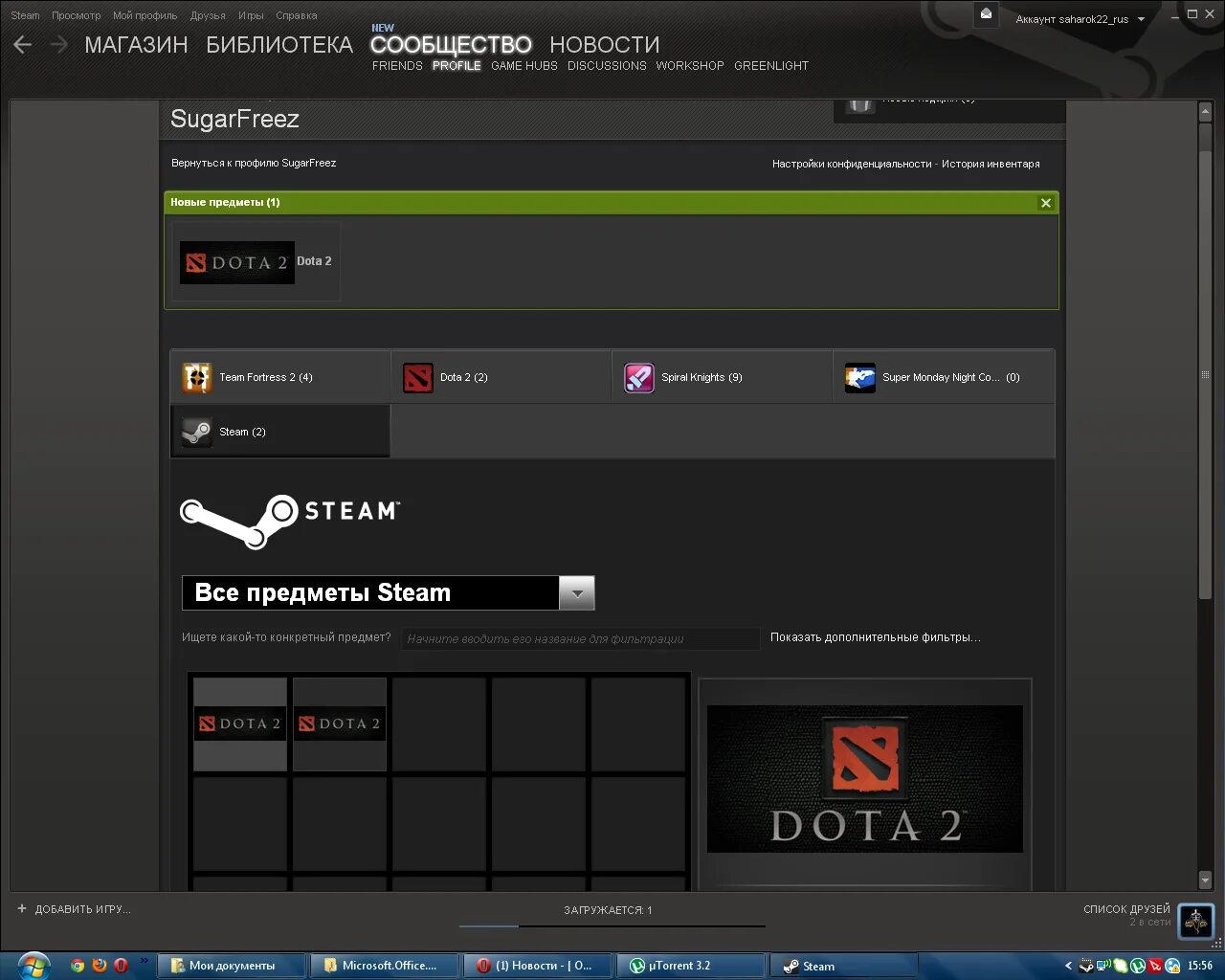Open the FRIENDS sub-tab
Screen dimensions: 1225x980
pyautogui.click(x=397, y=66)
